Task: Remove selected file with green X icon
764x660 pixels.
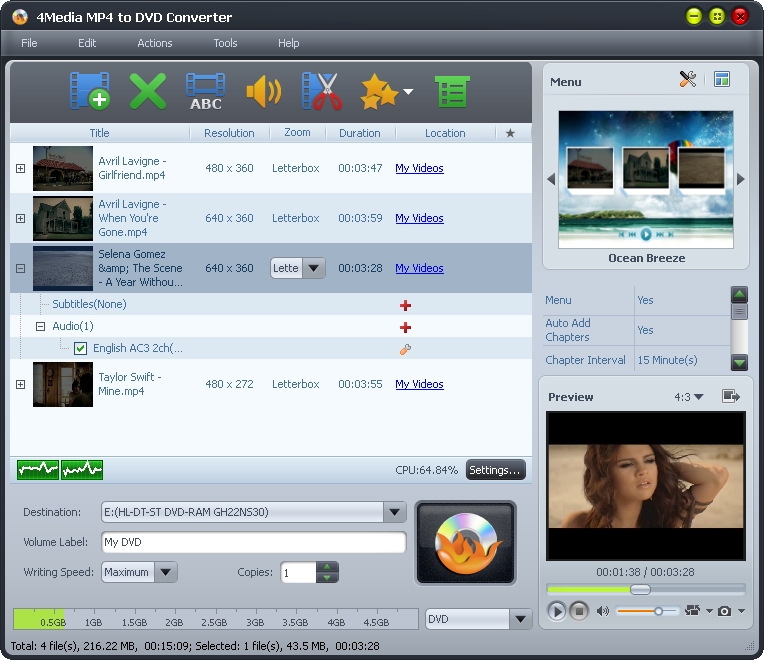Action: tap(148, 91)
